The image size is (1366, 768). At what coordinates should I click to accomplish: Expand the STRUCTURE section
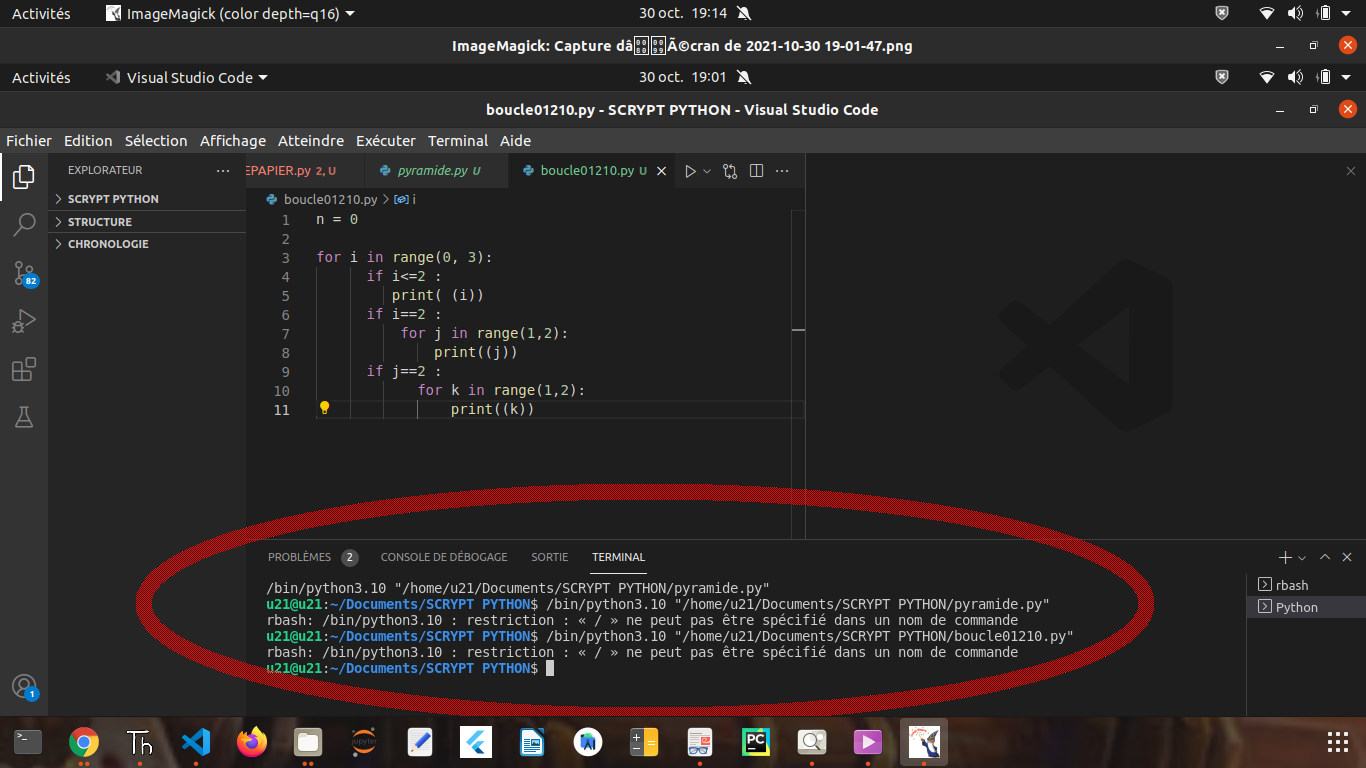148,222
